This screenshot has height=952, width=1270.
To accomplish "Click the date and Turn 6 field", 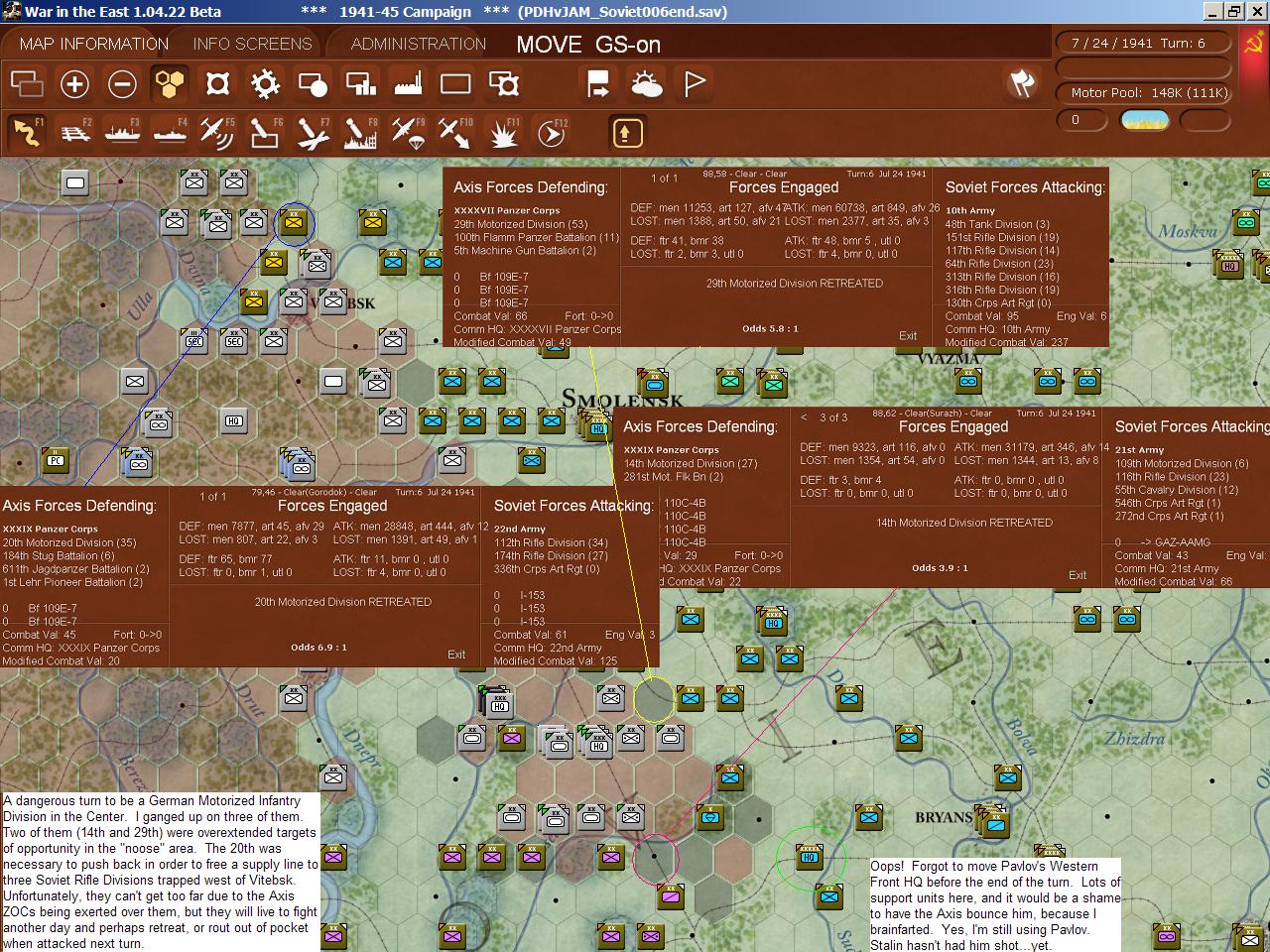I will (1143, 43).
